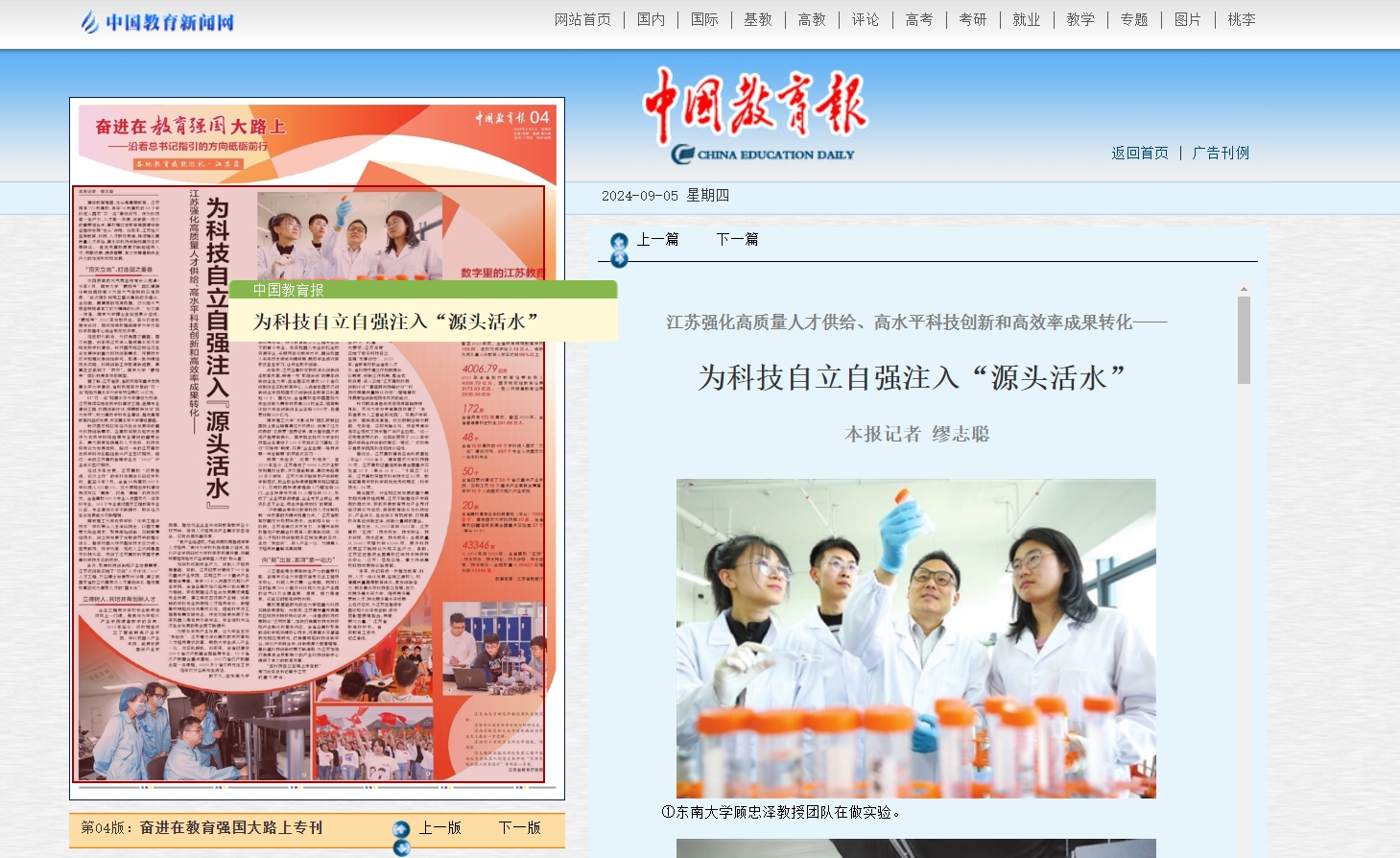The height and width of the screenshot is (858, 1400).
Task: Open 就业 navigation item
Action: coord(1027,19)
